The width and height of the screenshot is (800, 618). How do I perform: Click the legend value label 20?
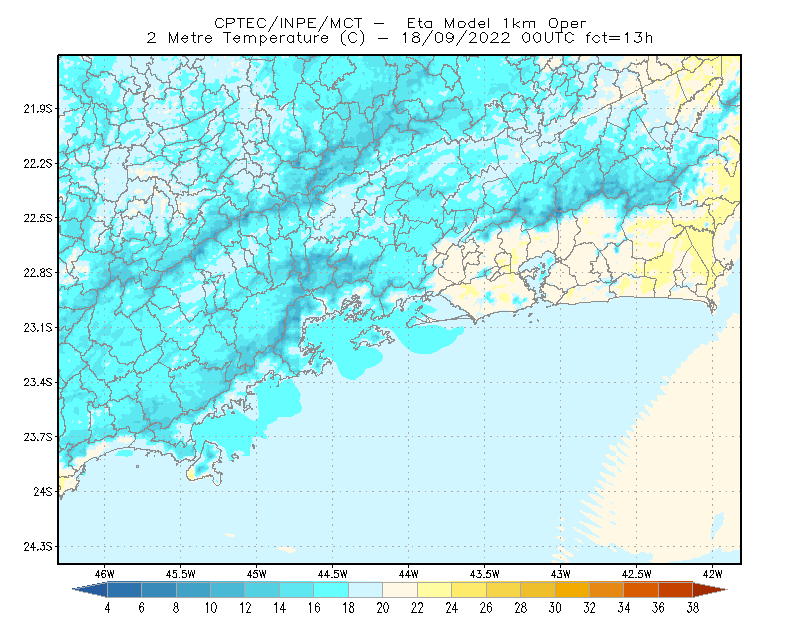383,608
